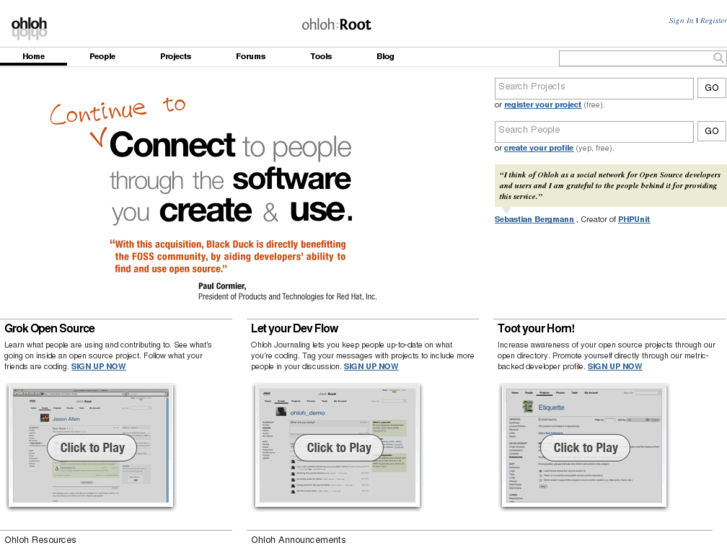The image size is (727, 545).
Task: Switch to the Projects tab
Action: (175, 56)
